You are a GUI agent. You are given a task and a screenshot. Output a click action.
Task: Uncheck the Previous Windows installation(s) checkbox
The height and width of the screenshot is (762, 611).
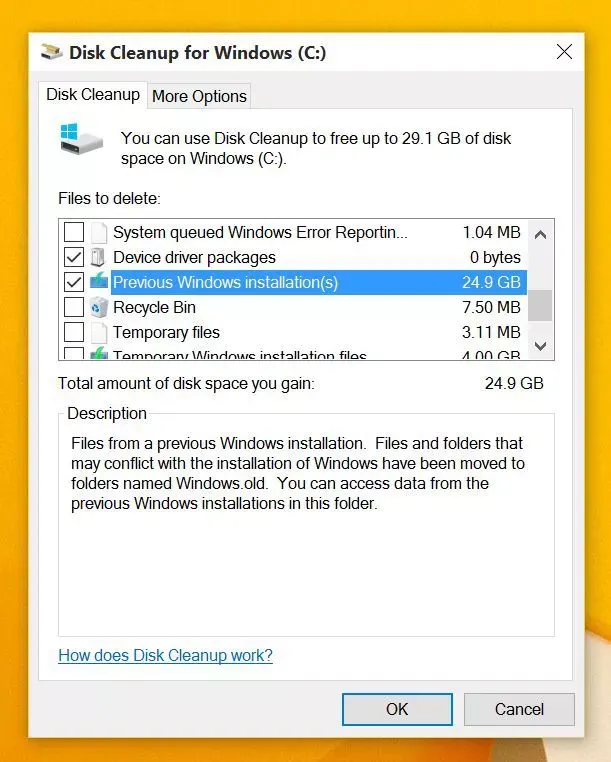pos(74,282)
